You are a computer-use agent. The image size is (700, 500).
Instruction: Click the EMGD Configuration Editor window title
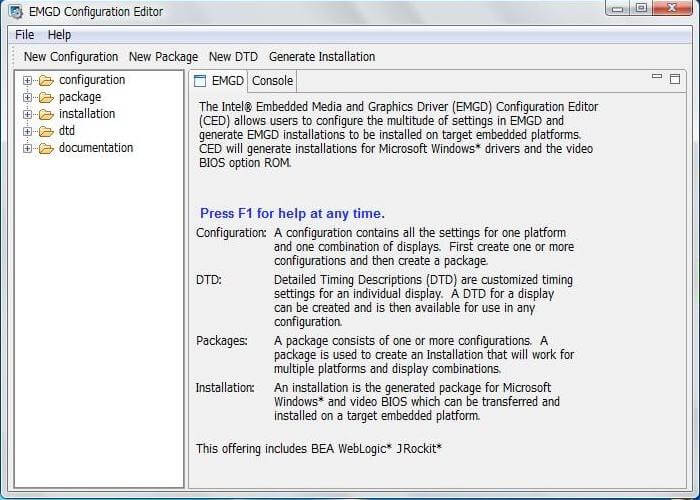pos(96,12)
